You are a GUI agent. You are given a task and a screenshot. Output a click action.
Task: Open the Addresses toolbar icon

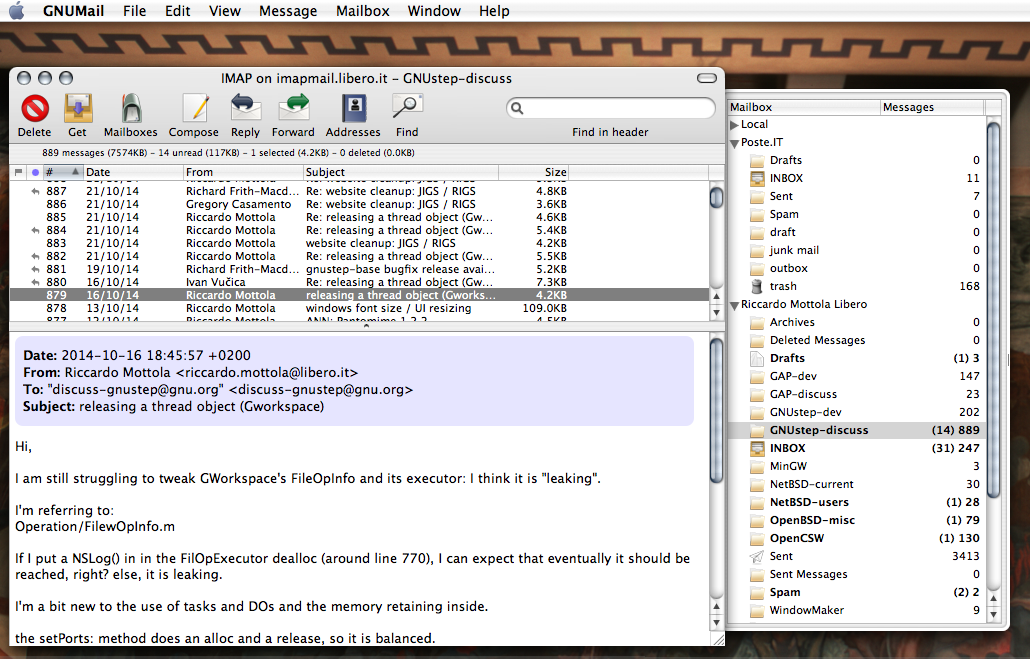coord(353,108)
